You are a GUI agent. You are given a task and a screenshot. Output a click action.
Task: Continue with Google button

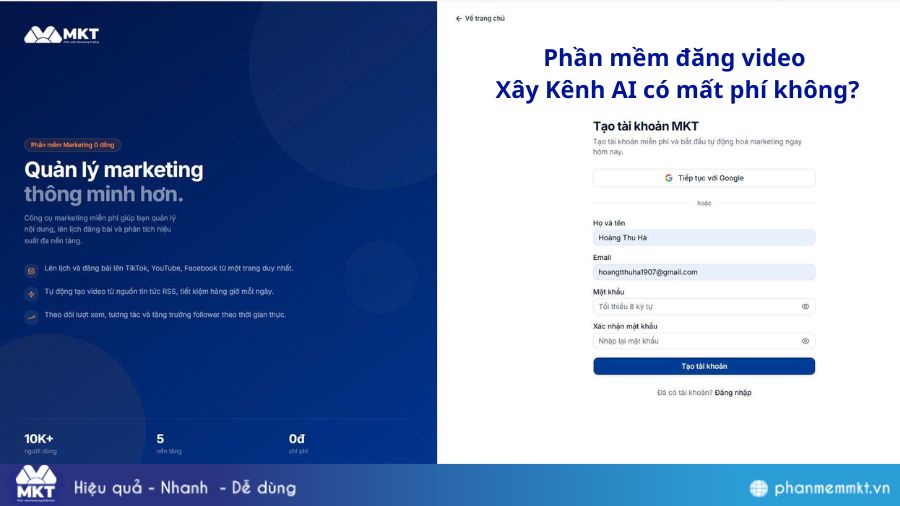(x=704, y=178)
